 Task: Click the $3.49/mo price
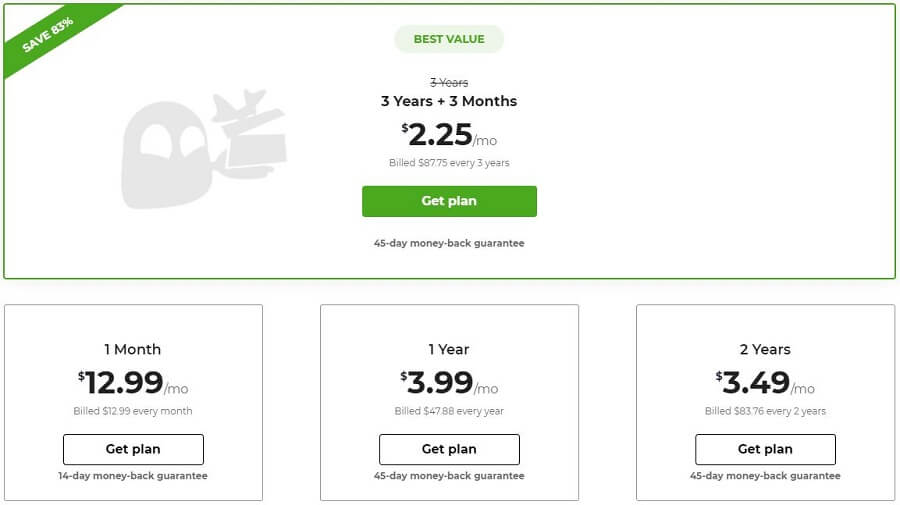(x=765, y=383)
